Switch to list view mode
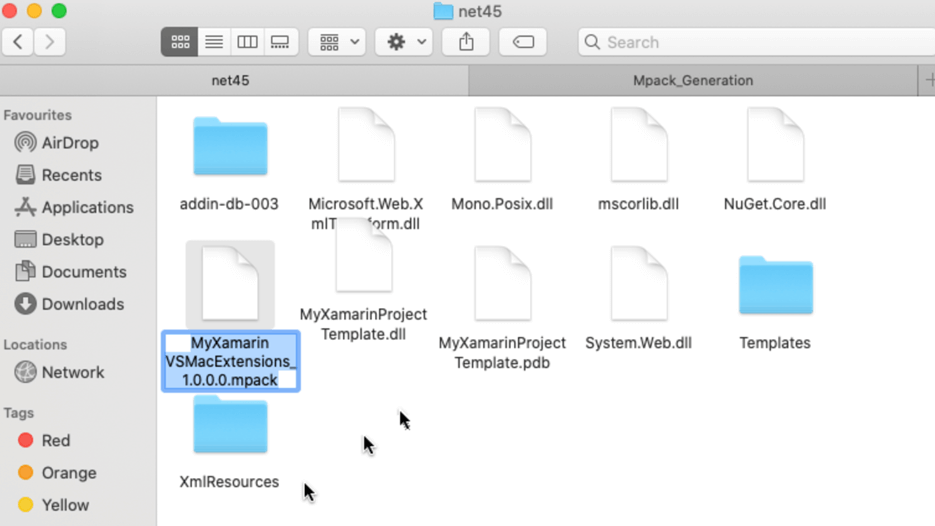This screenshot has width=935, height=526. pyautogui.click(x=214, y=42)
